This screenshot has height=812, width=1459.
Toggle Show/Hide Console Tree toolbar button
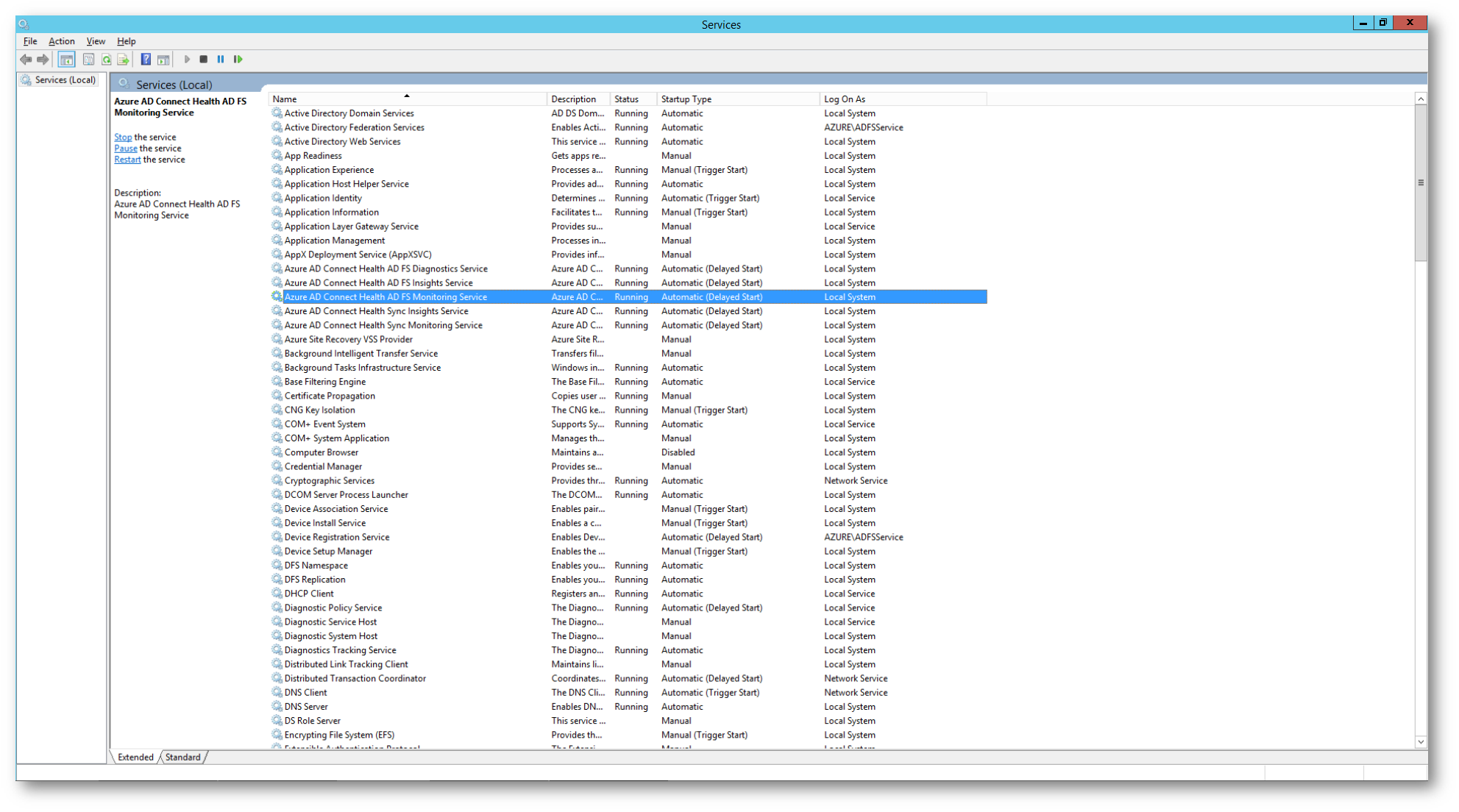(x=66, y=60)
